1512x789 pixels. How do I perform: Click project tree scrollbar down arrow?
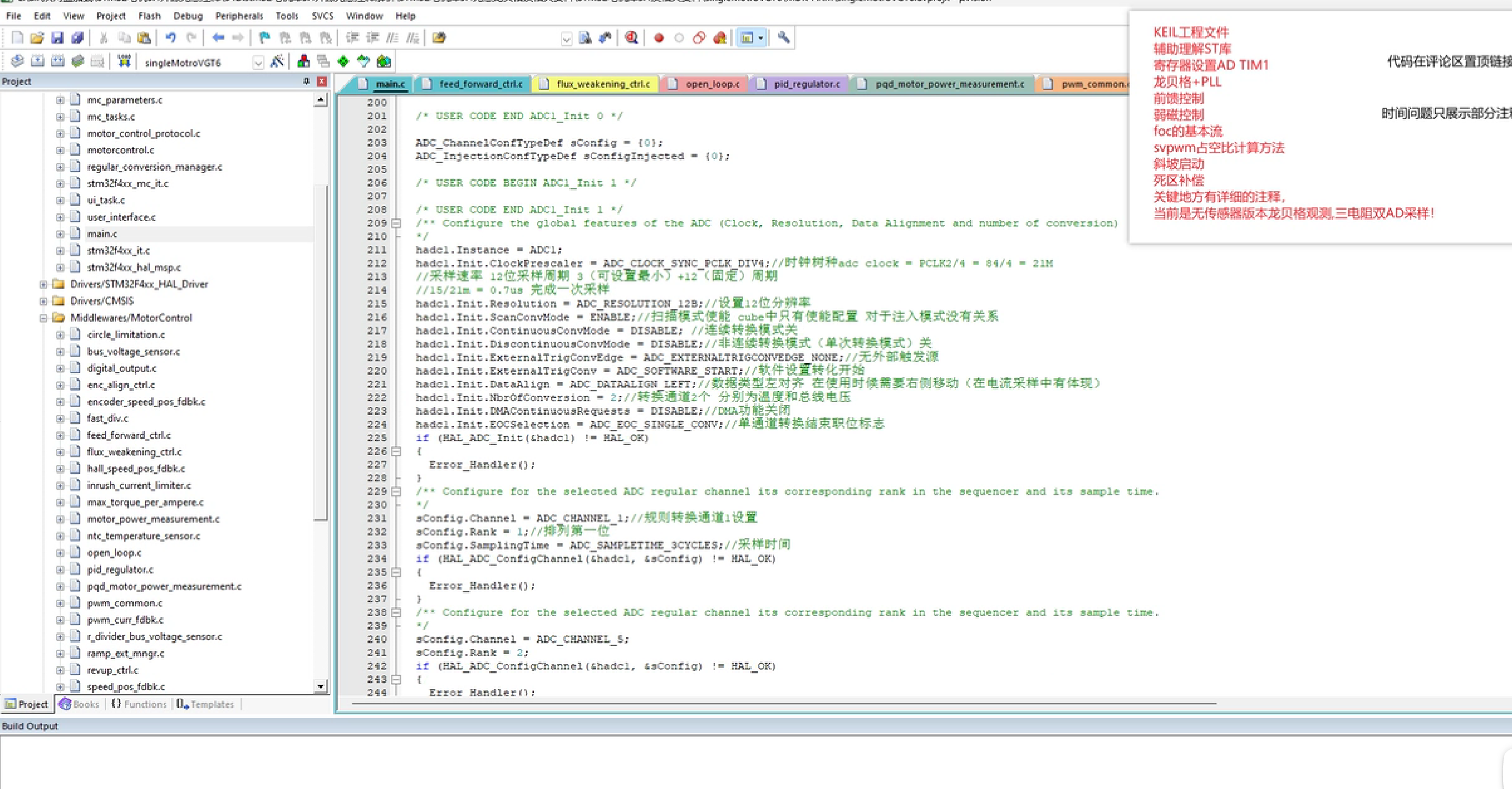(320, 686)
